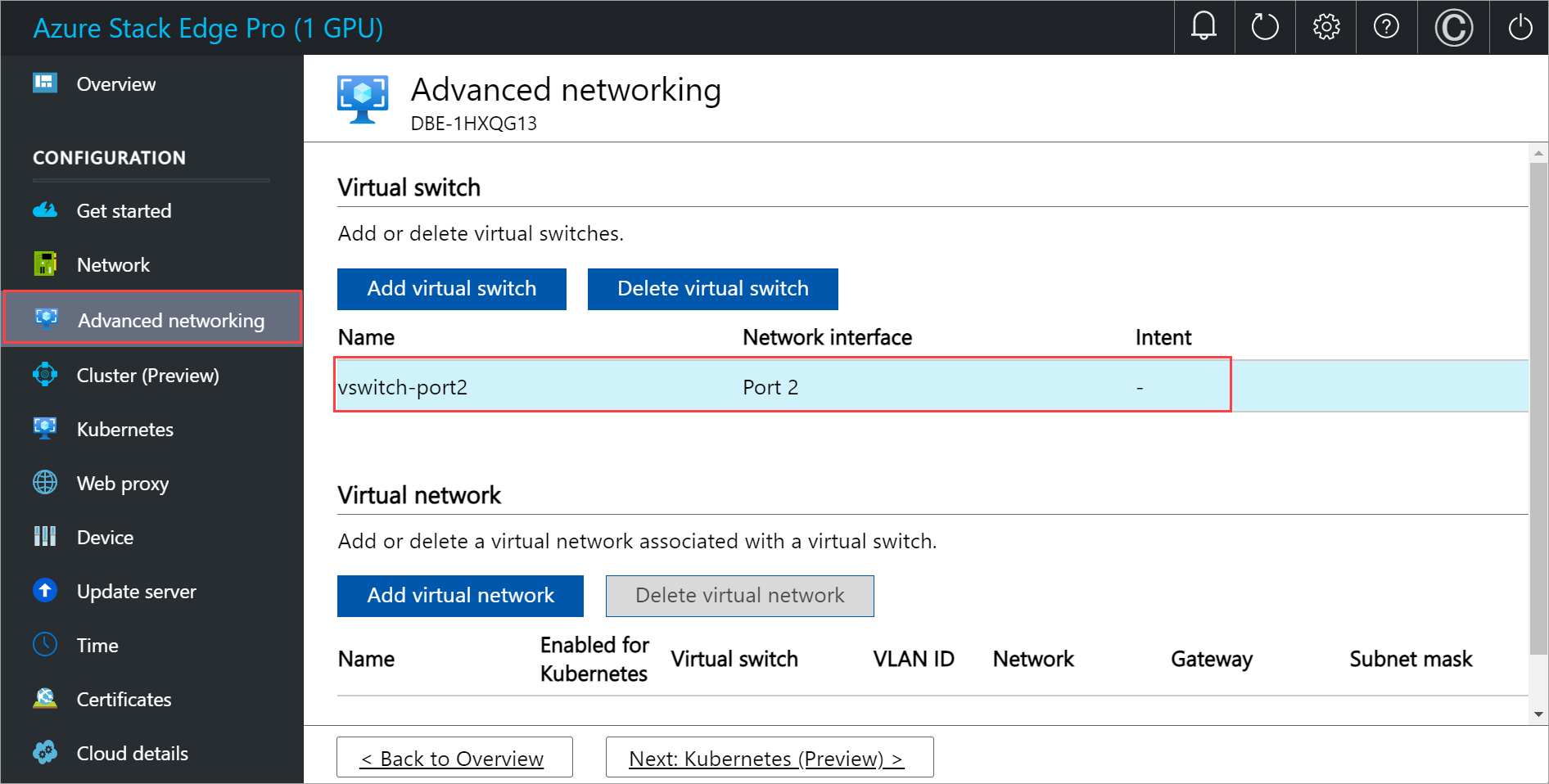Click the power icon in top bar
This screenshot has width=1549, height=784.
click(1519, 27)
